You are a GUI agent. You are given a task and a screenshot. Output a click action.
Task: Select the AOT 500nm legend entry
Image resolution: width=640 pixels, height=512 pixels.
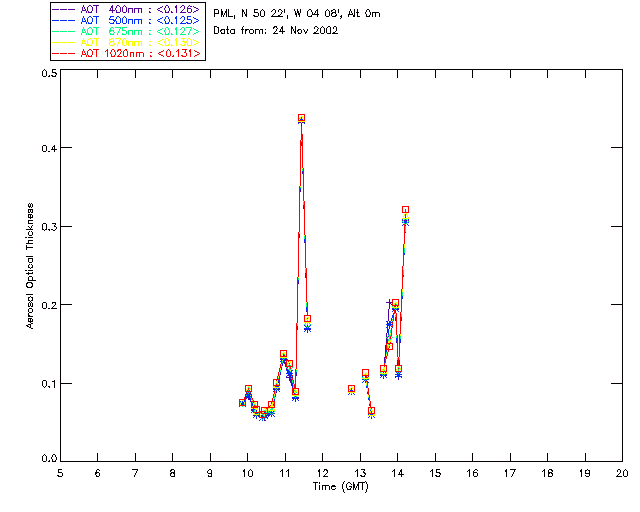point(127,21)
